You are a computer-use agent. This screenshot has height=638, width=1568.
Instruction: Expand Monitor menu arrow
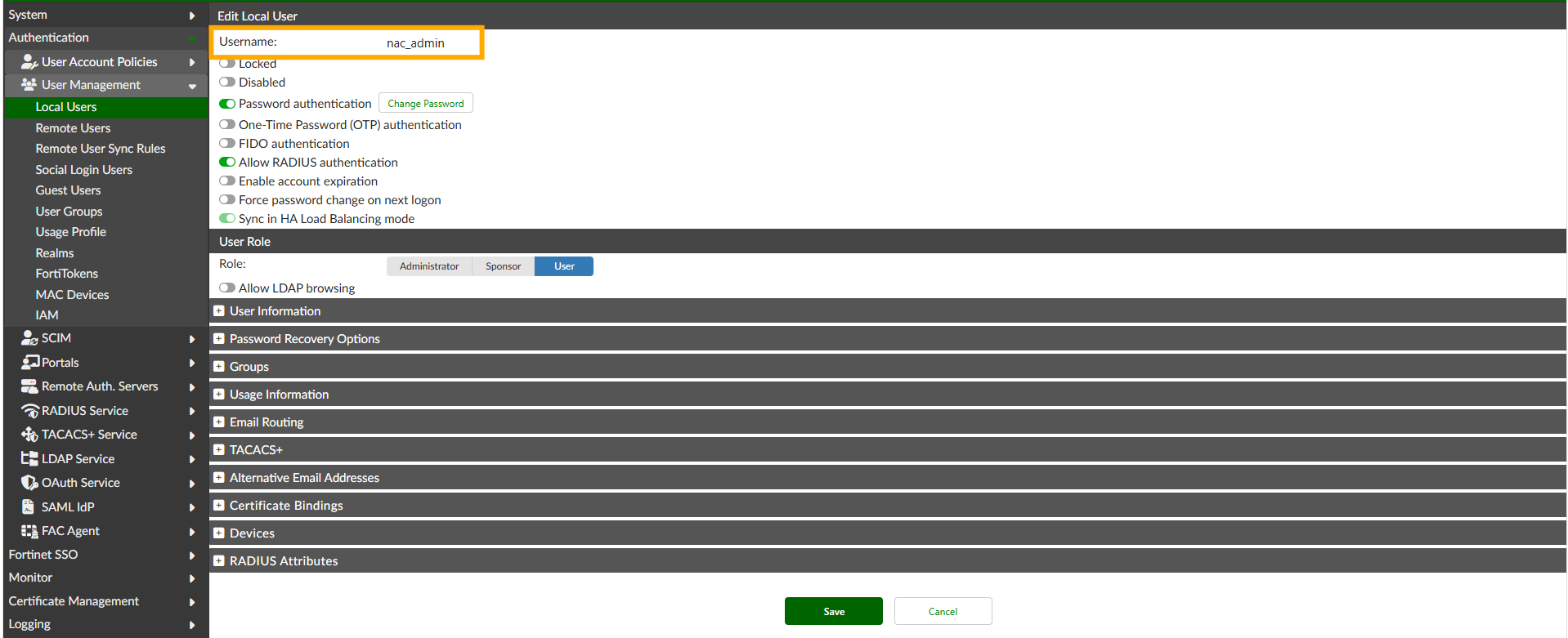point(192,578)
